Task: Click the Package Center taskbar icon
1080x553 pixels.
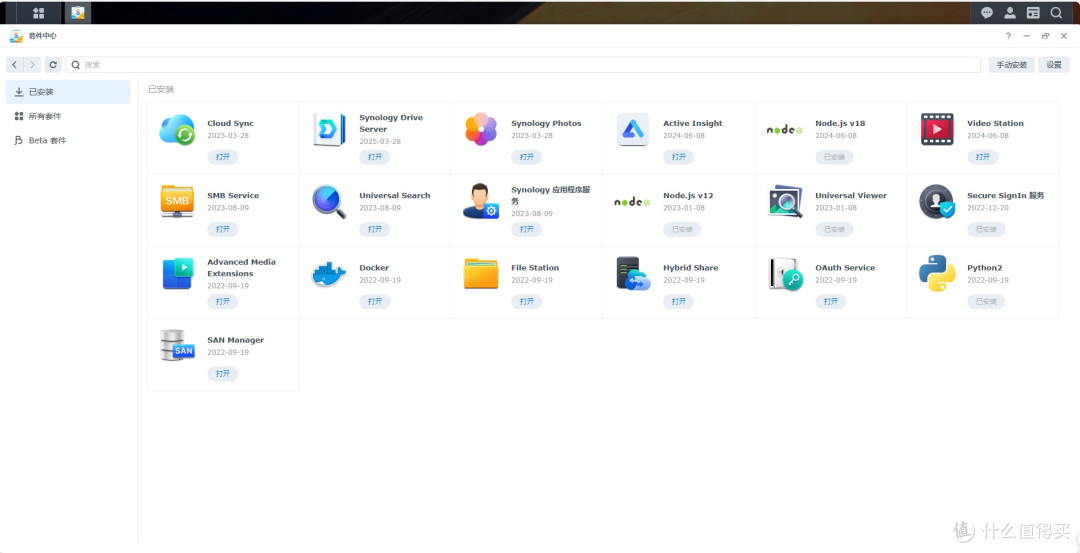Action: click(x=78, y=13)
